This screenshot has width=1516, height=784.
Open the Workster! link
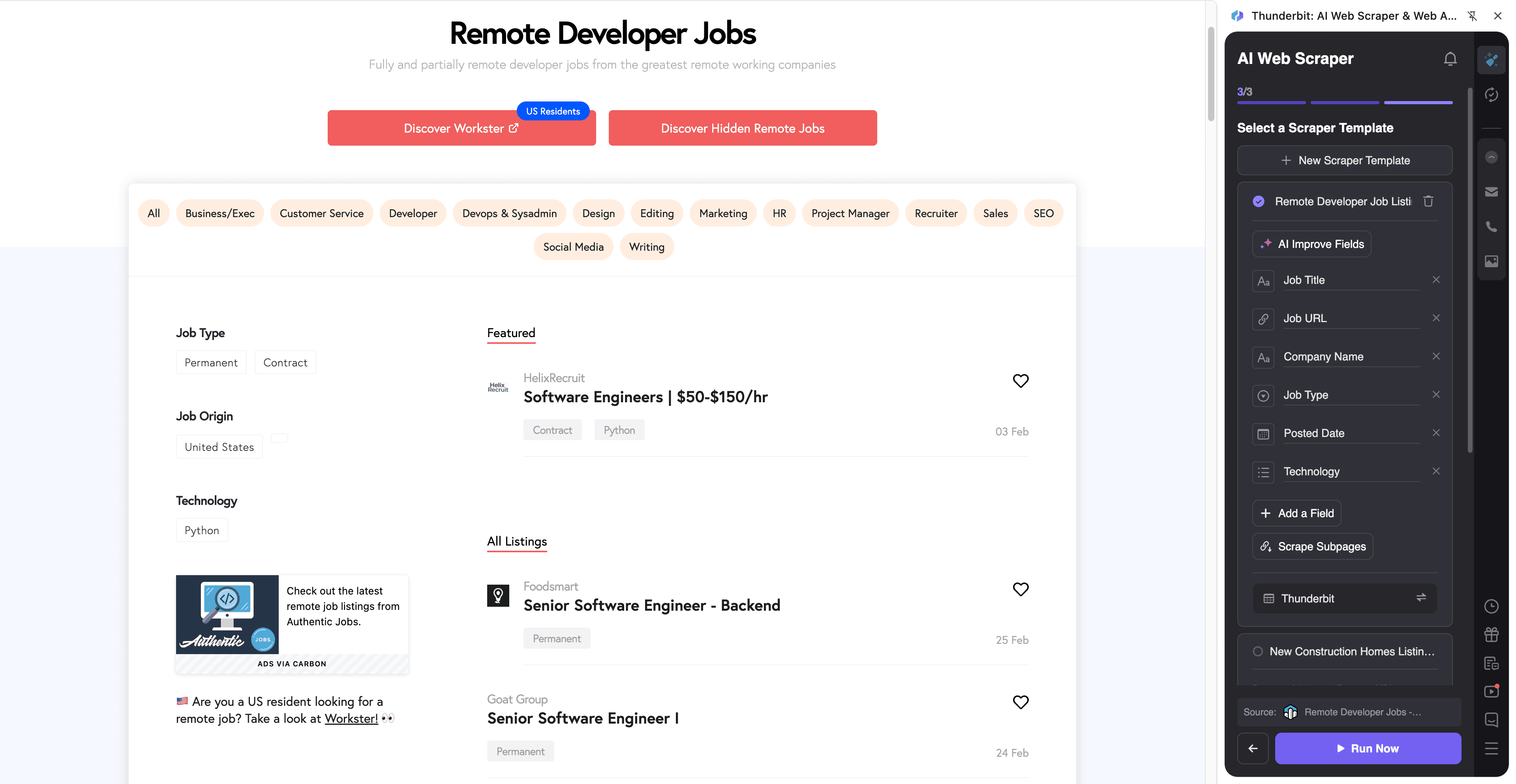(351, 718)
